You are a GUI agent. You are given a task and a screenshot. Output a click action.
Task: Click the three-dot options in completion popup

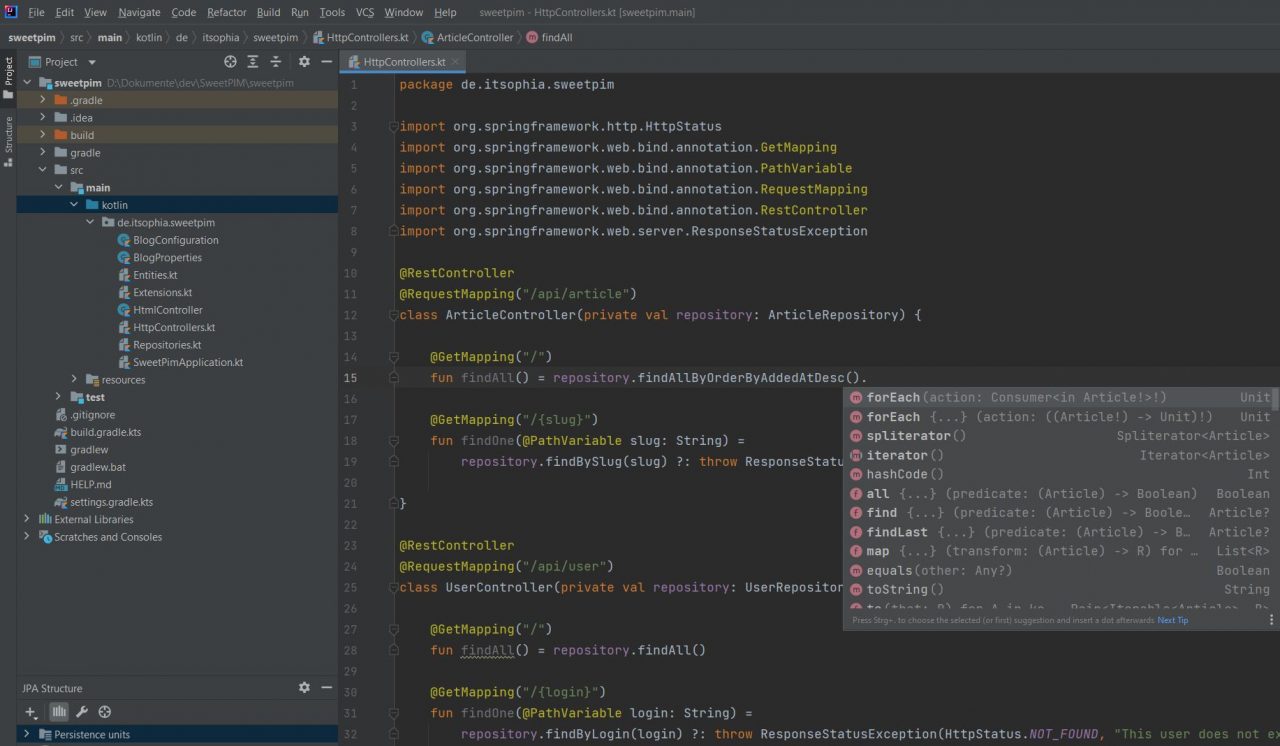tap(1271, 620)
